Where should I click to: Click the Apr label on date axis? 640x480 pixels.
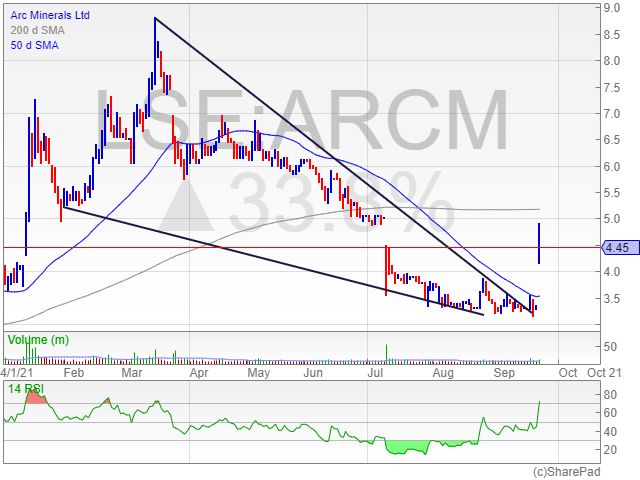pos(199,373)
